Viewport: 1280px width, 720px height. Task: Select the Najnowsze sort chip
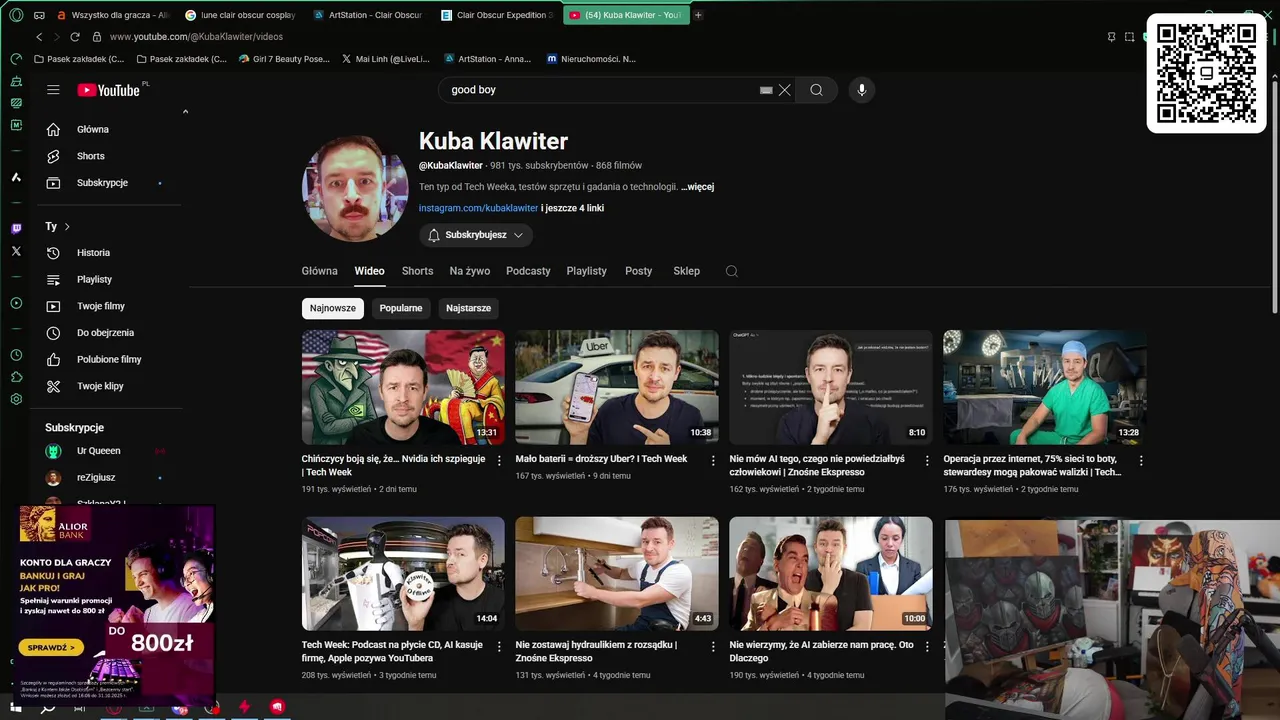[x=333, y=308]
